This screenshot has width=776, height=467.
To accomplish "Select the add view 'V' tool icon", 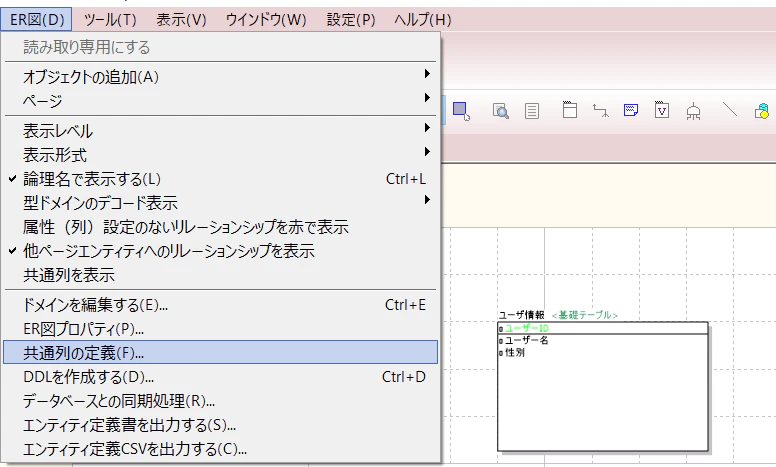I will 662,110.
